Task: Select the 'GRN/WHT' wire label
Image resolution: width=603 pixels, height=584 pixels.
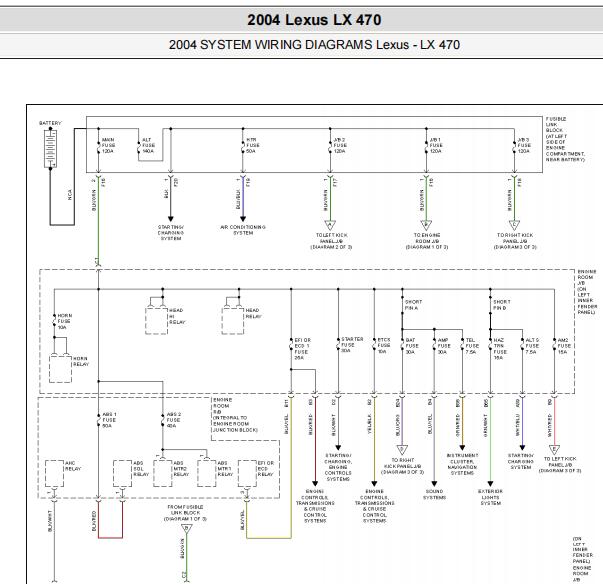Action: click(x=485, y=425)
